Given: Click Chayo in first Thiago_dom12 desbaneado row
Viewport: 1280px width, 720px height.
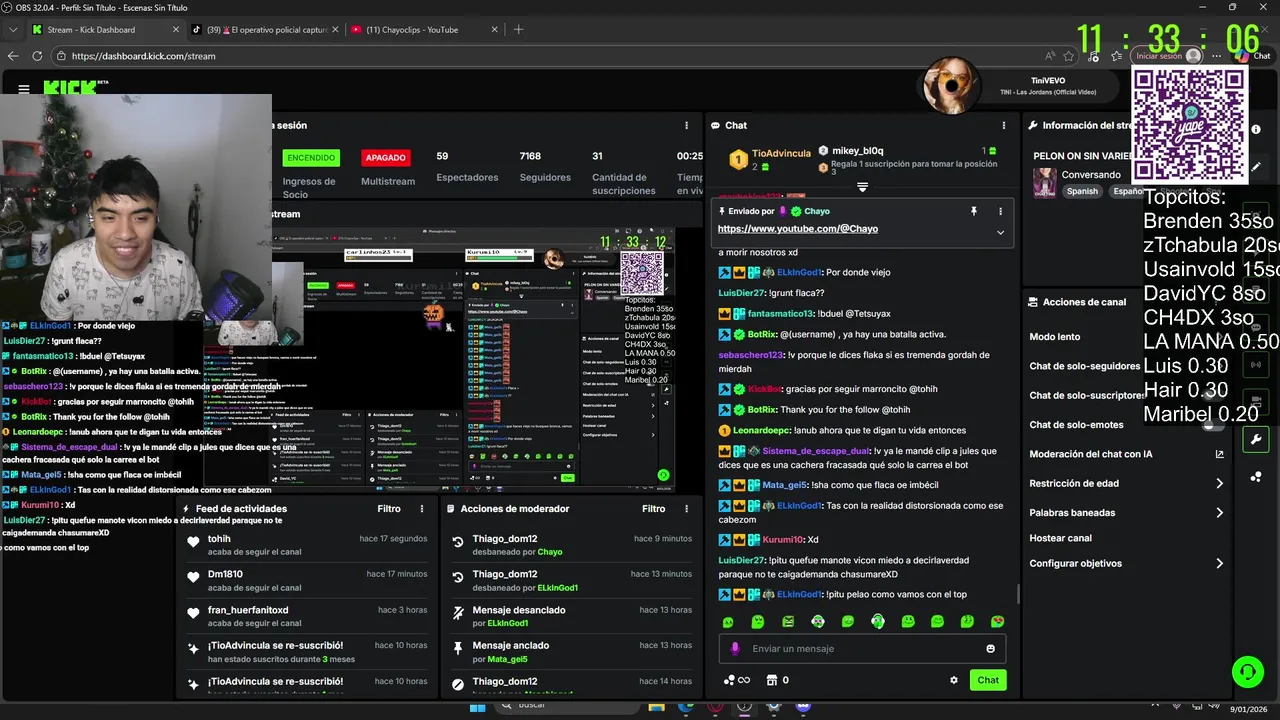Looking at the screenshot, I should (550, 552).
